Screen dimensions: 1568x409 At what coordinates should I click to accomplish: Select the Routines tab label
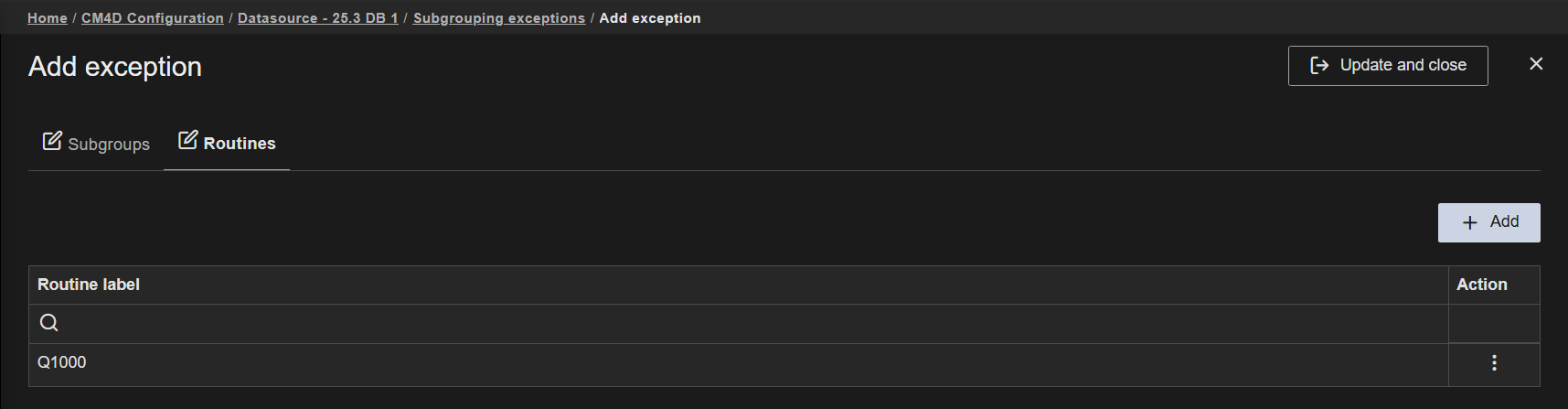(x=240, y=144)
